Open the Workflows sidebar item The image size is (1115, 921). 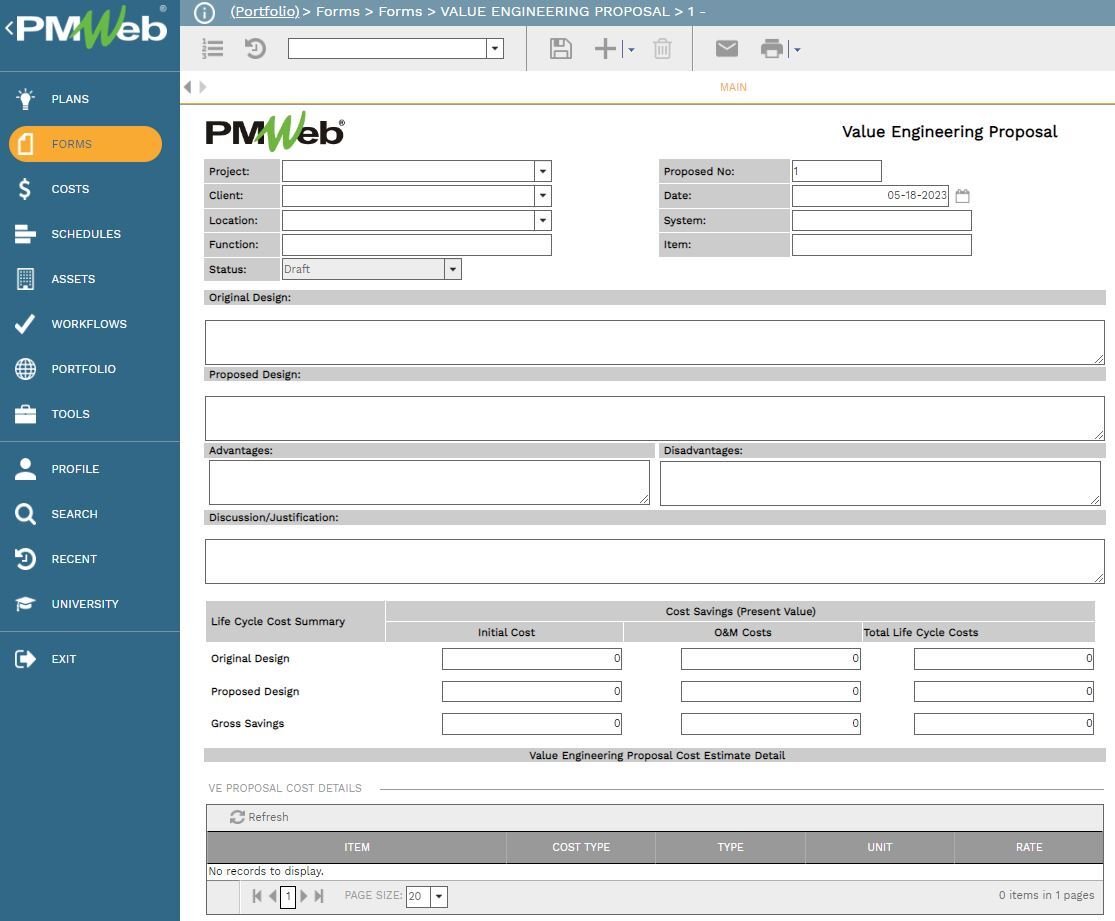[x=88, y=324]
